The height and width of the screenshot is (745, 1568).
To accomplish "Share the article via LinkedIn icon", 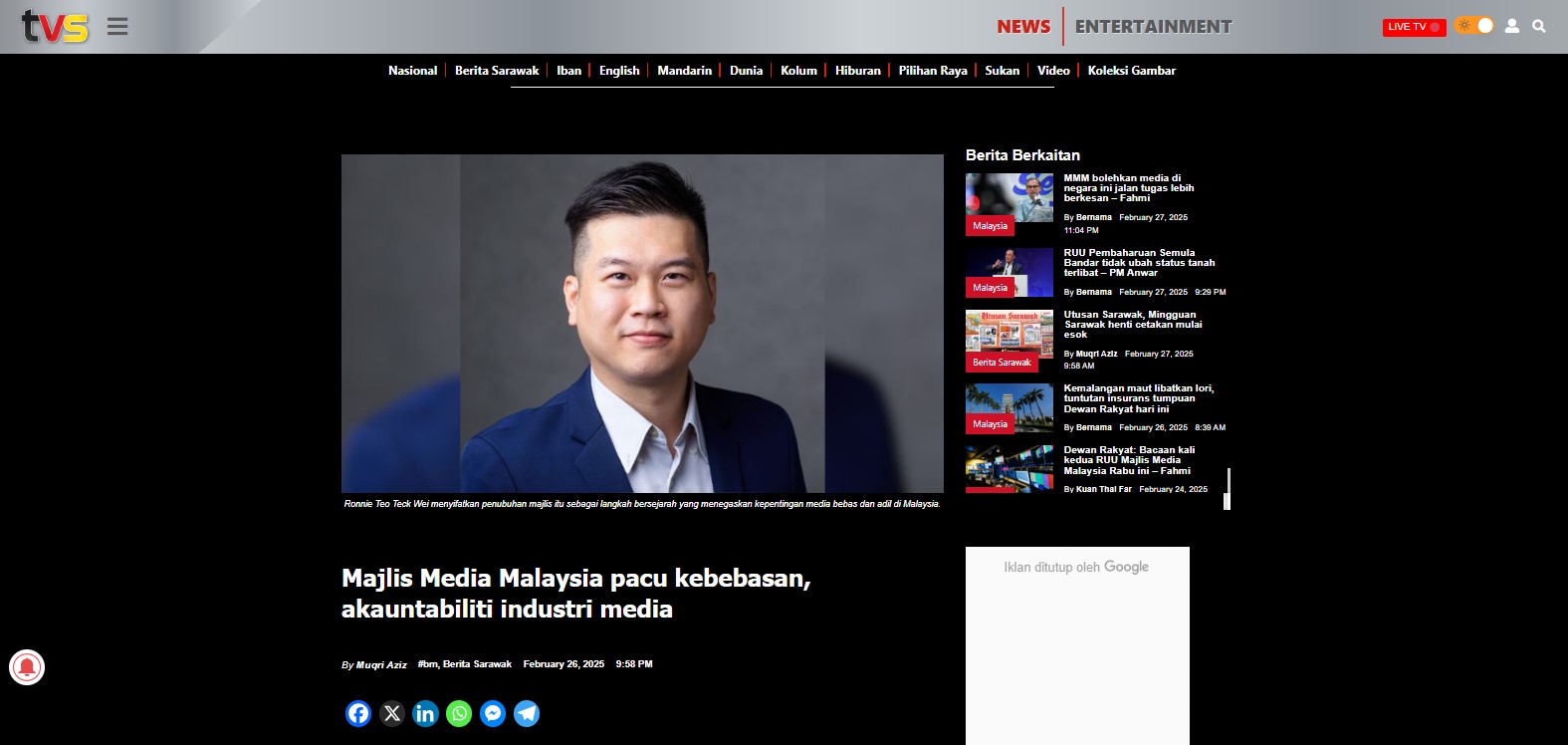I will tap(425, 713).
